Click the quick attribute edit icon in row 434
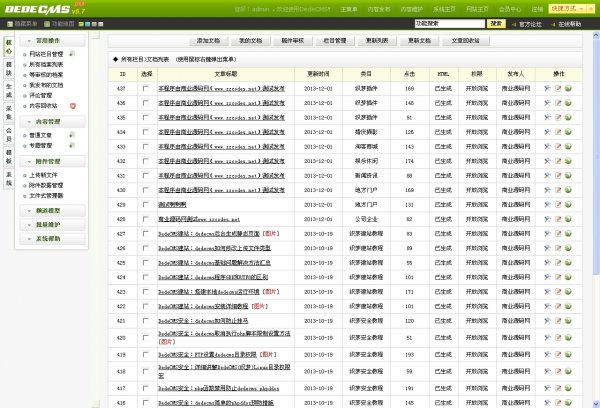 click(547, 132)
